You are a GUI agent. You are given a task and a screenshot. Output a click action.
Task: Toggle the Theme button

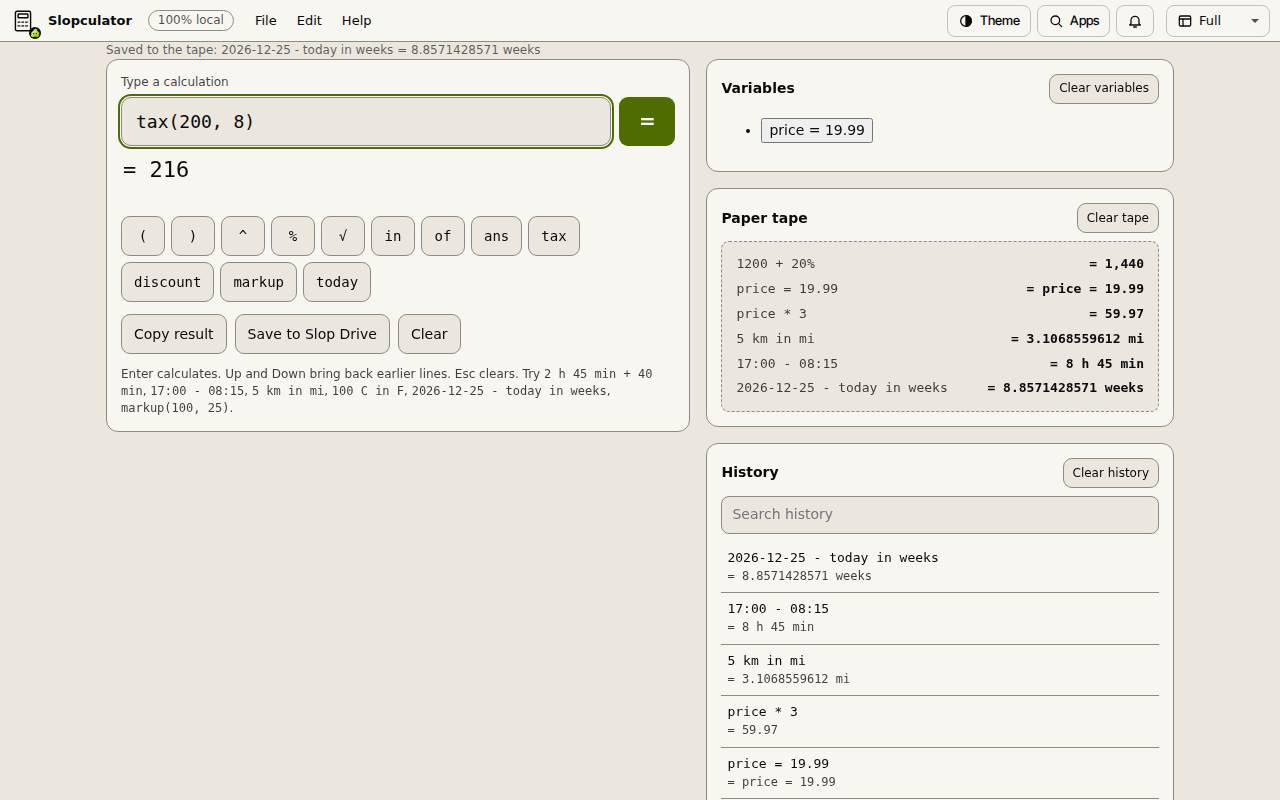(989, 21)
